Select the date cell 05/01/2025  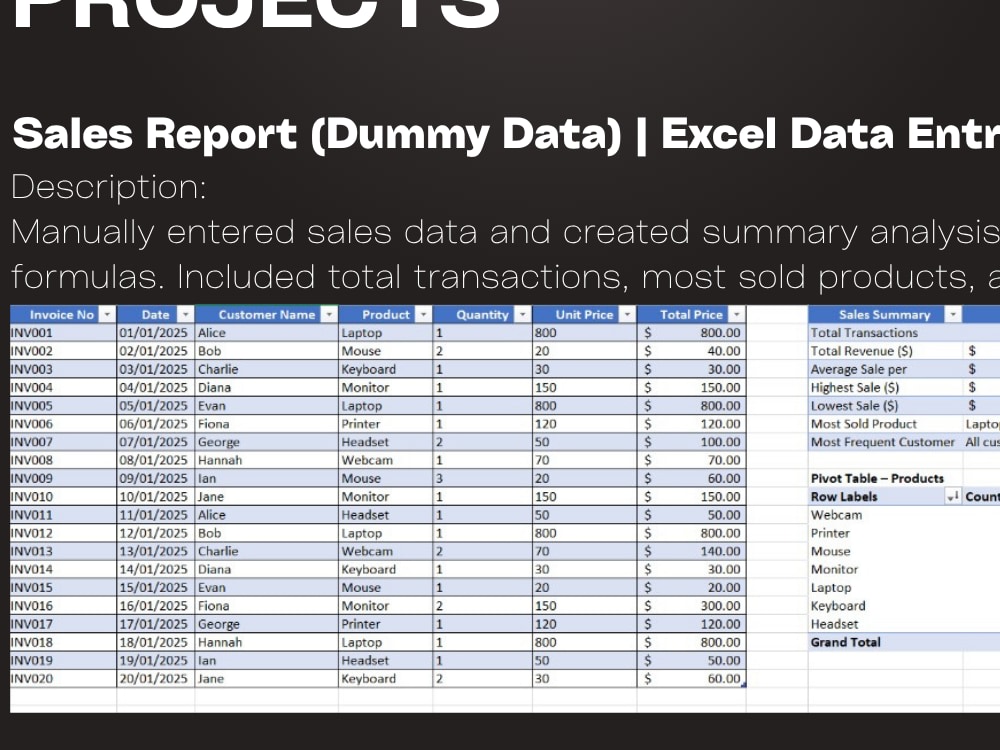[156, 406]
